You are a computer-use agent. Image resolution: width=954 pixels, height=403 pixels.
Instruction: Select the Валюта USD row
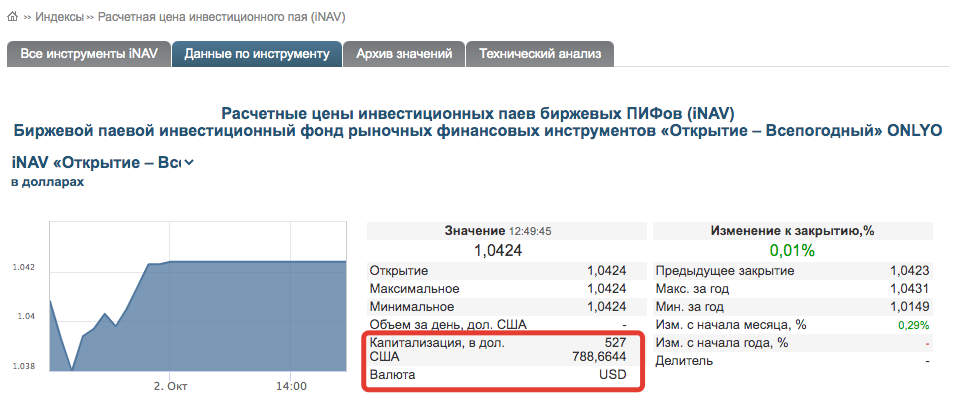[497, 375]
